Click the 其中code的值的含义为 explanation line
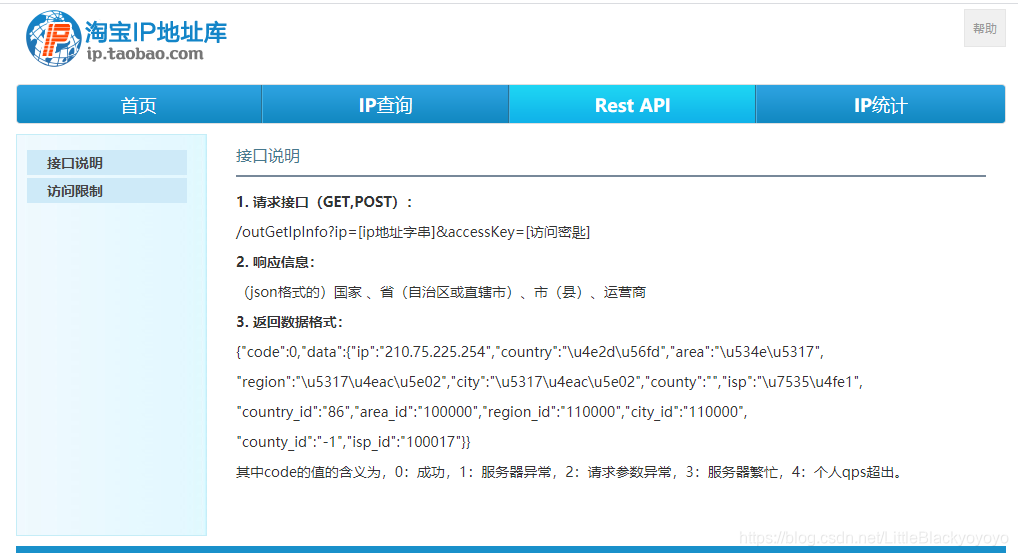This screenshot has width=1018, height=556. 570,472
